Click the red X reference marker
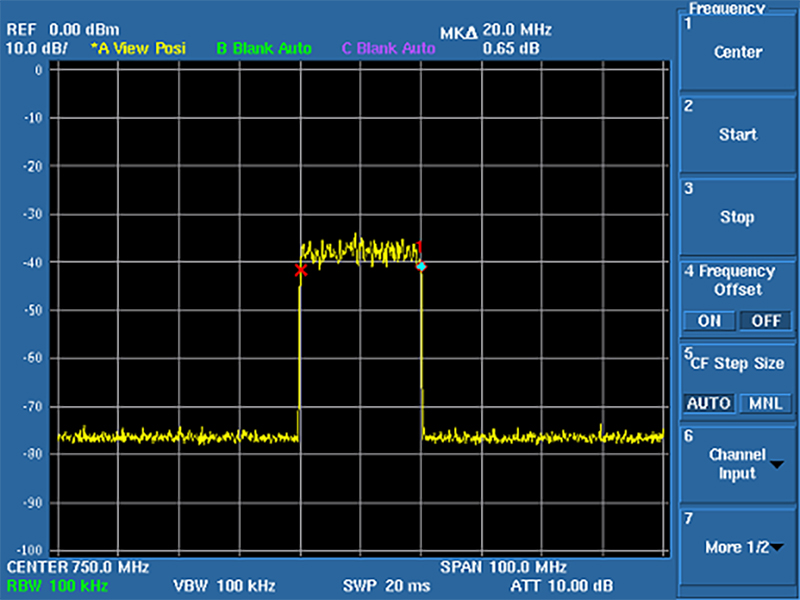 [x=301, y=270]
